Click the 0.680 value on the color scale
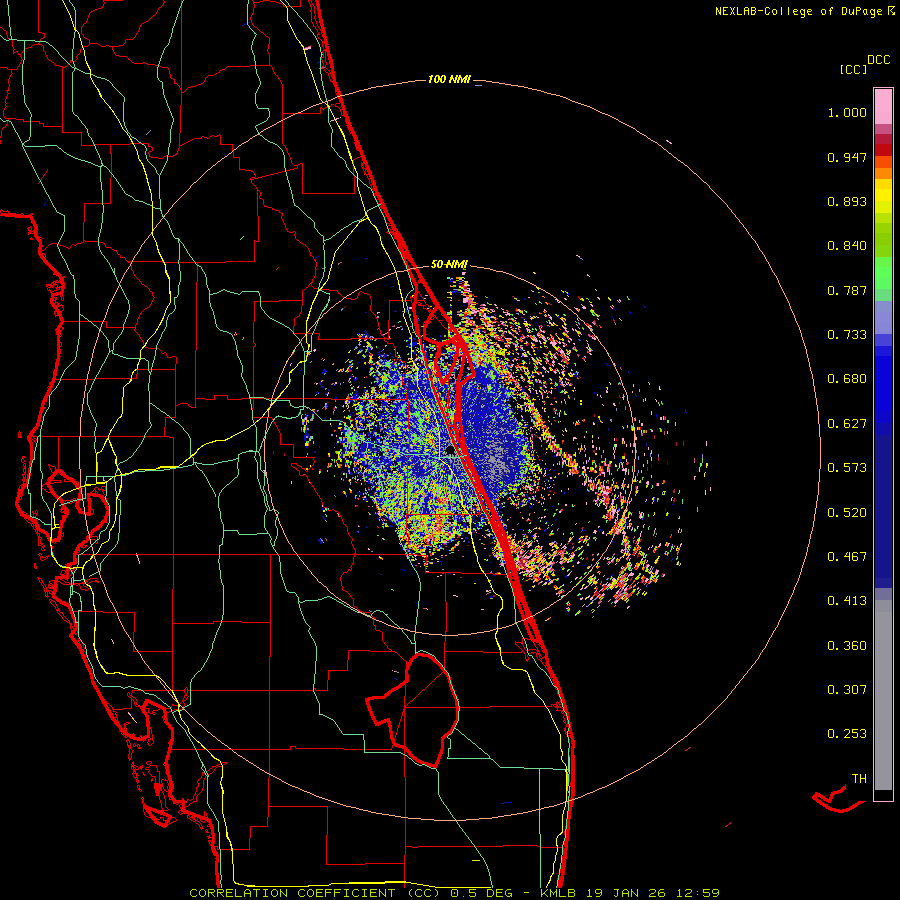Viewport: 900px width, 900px height. [847, 379]
